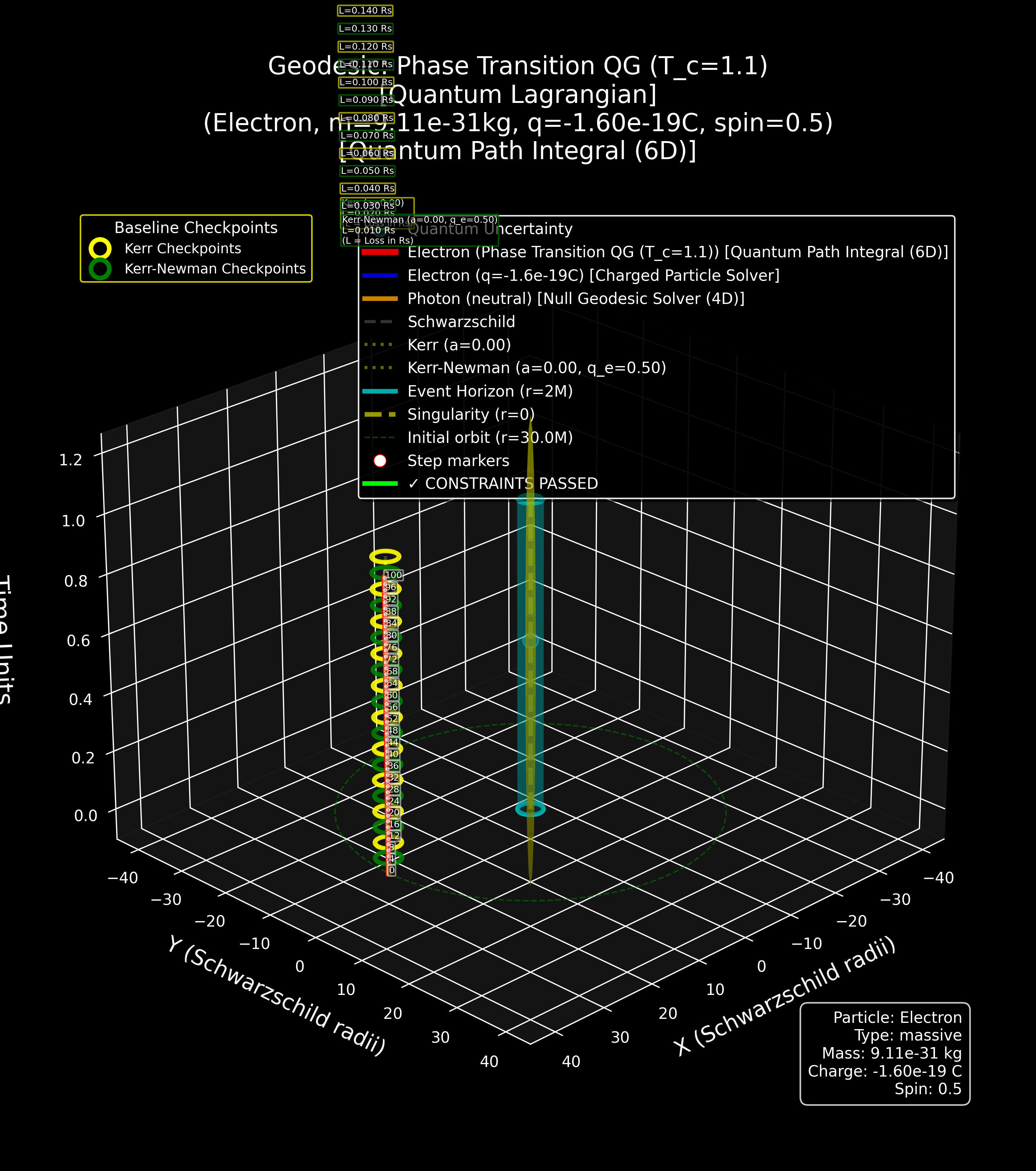Click 'Photon (neutral) [Null Geodesic Solver (4D)]' label
The height and width of the screenshot is (1171, 1036).
tap(576, 298)
